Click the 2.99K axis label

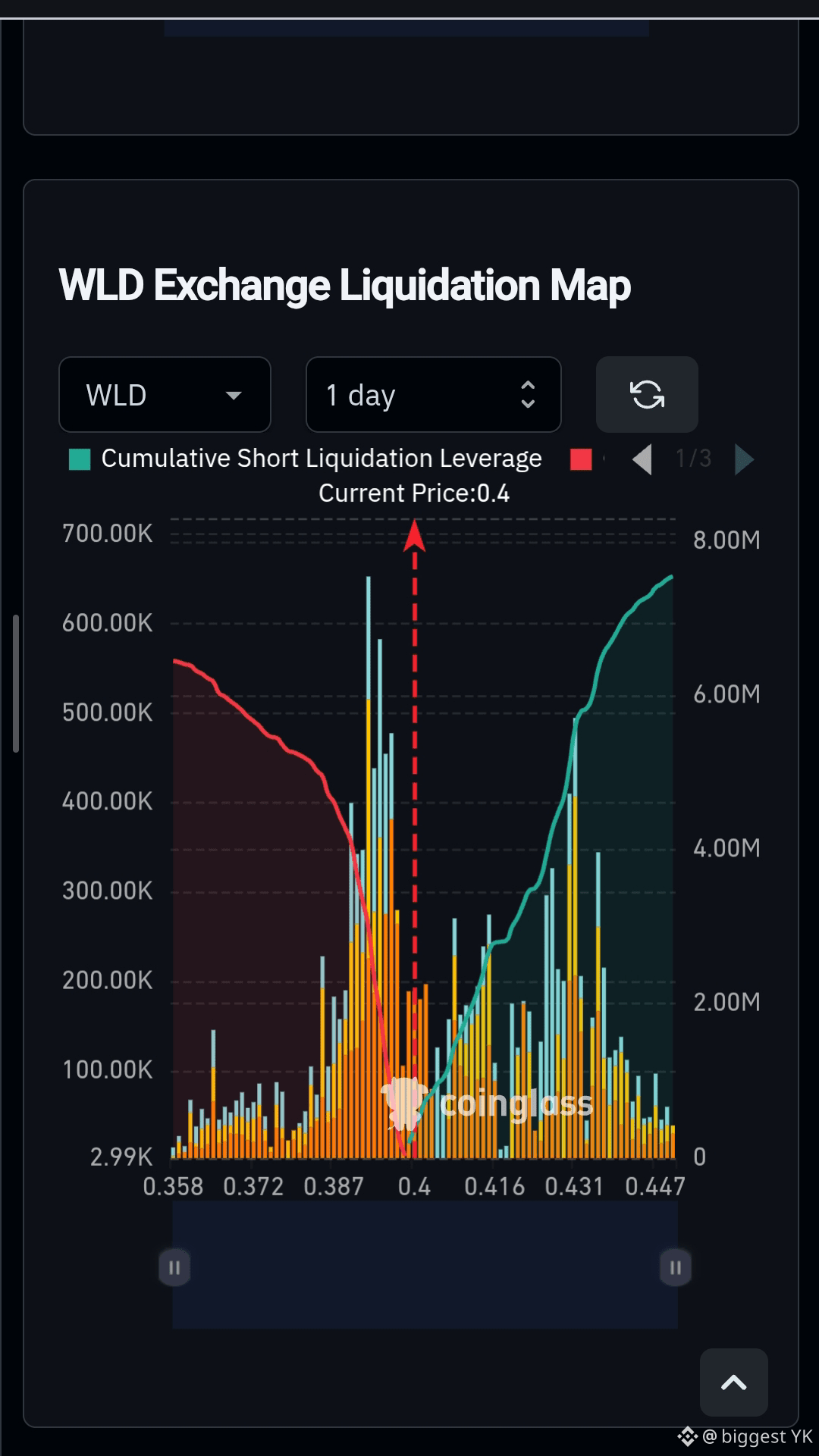(121, 1157)
